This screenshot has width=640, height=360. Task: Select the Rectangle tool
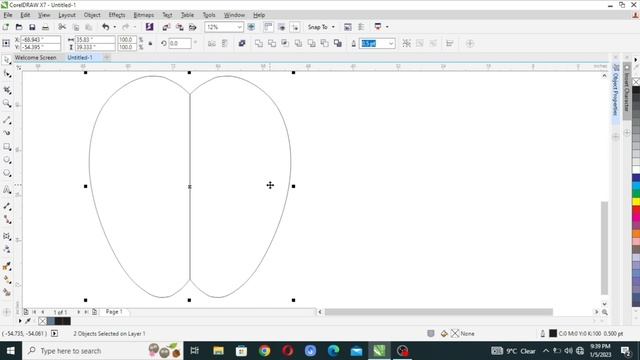[7, 147]
